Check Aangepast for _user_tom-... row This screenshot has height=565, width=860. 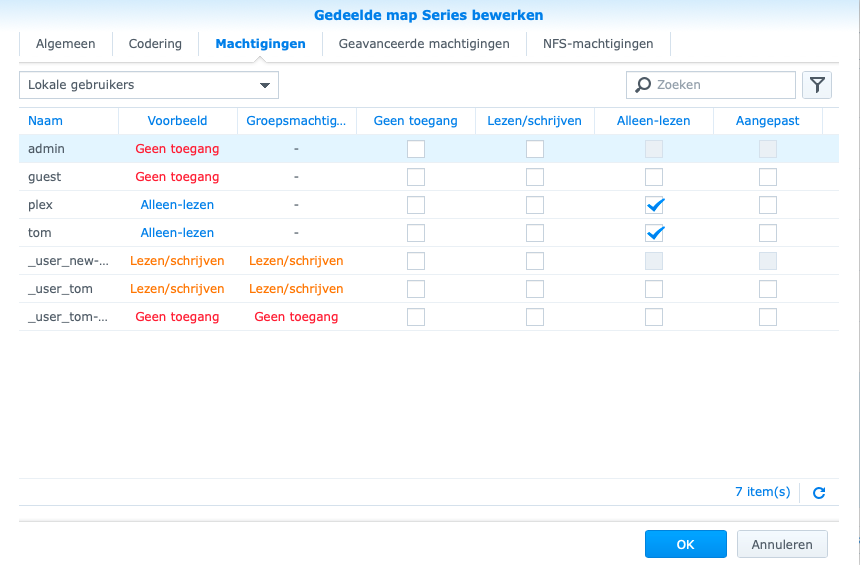[x=768, y=317]
